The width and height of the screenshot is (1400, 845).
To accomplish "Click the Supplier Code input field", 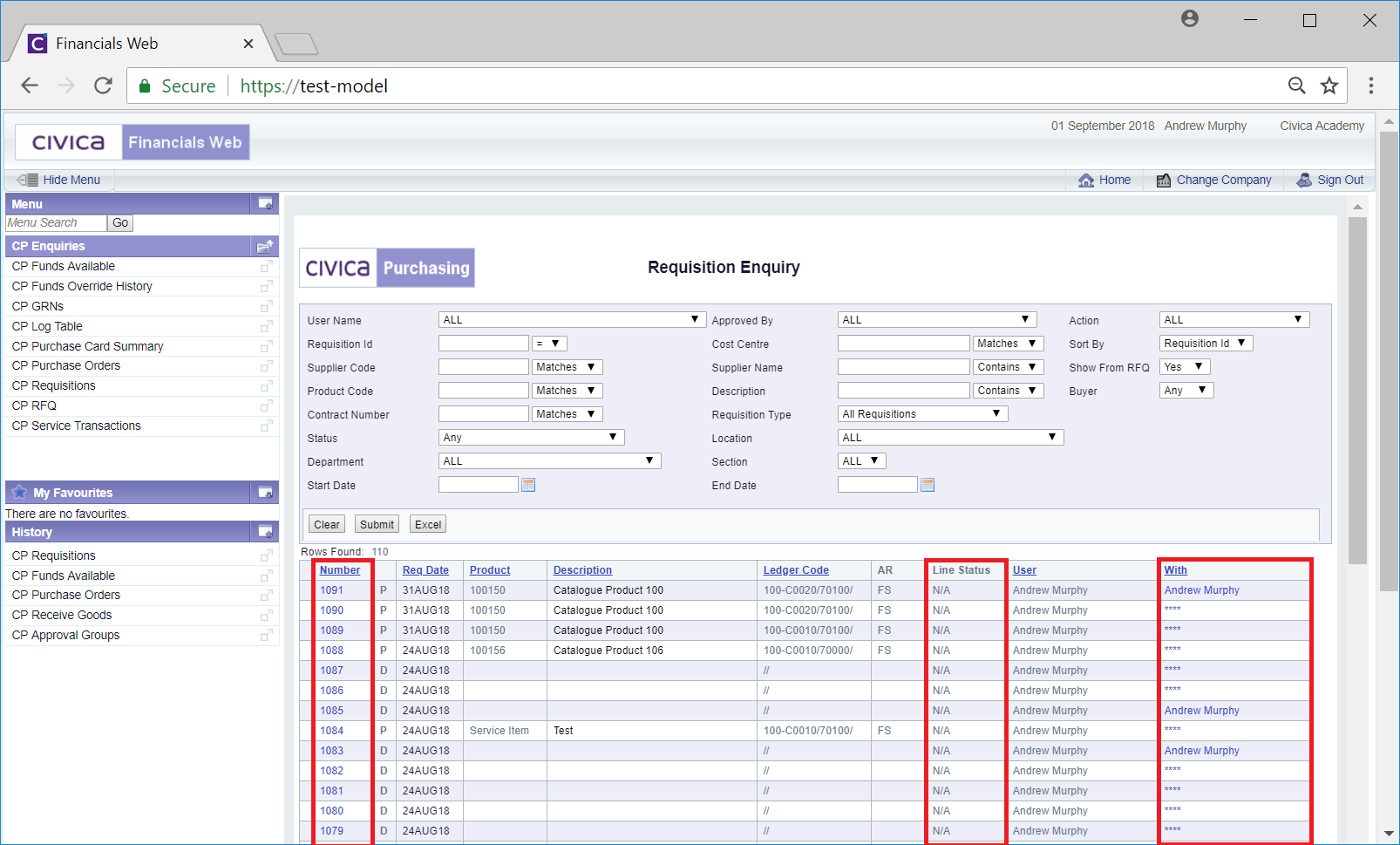I will click(484, 367).
